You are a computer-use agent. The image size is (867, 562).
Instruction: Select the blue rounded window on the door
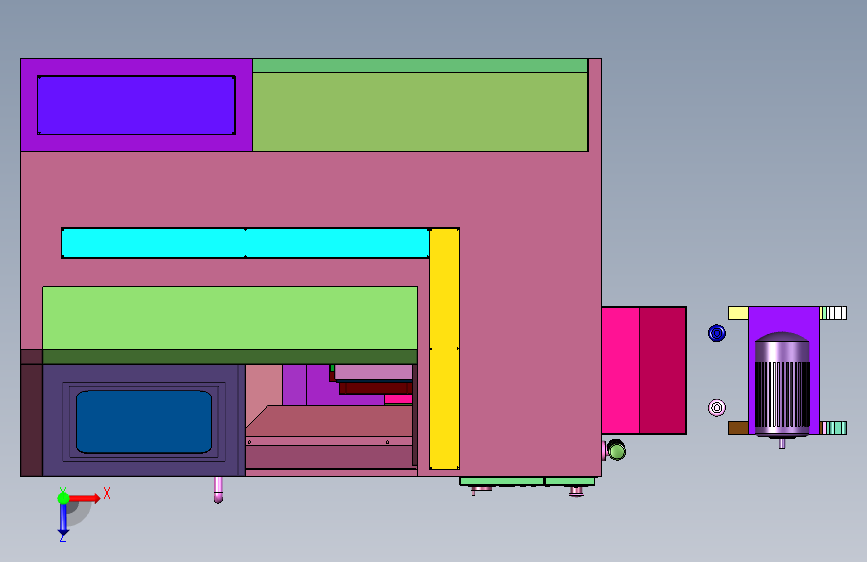point(144,422)
